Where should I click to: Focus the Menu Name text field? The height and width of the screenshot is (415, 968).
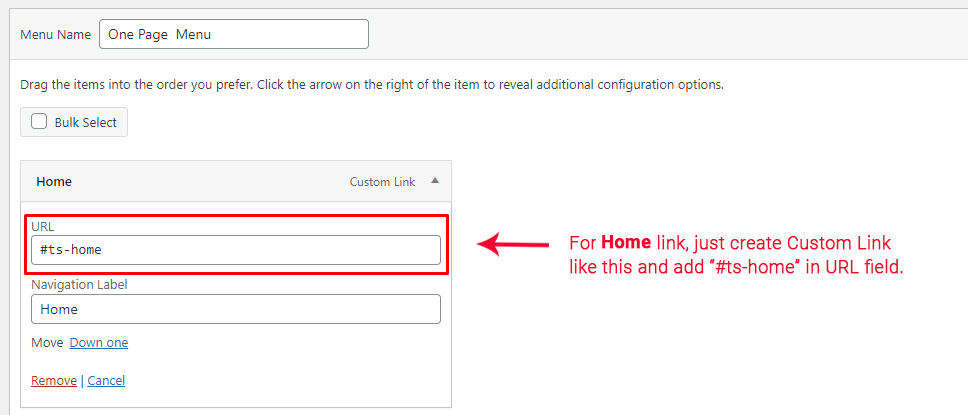(x=233, y=34)
